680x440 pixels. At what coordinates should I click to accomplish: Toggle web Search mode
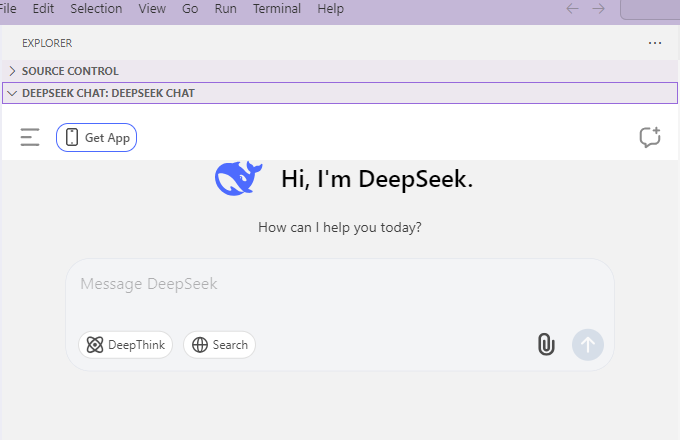click(x=219, y=345)
